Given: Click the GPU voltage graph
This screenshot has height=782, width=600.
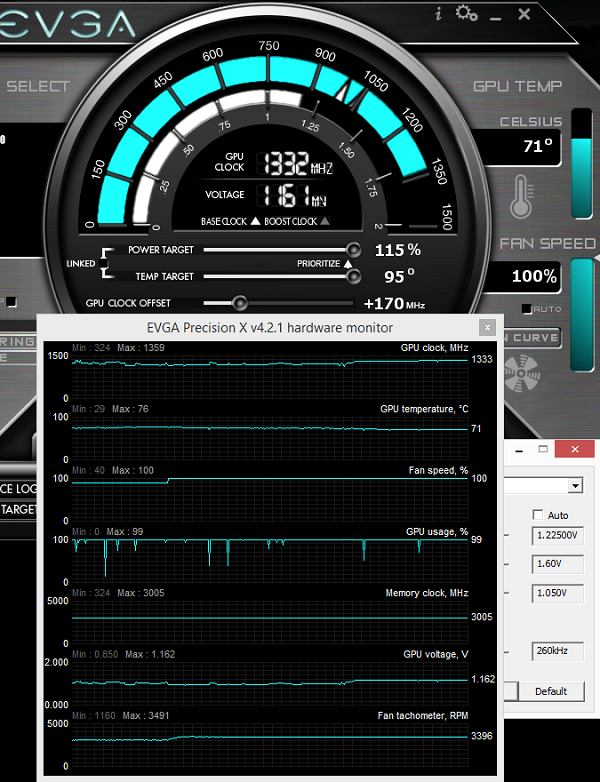Looking at the screenshot, I should (x=270, y=683).
